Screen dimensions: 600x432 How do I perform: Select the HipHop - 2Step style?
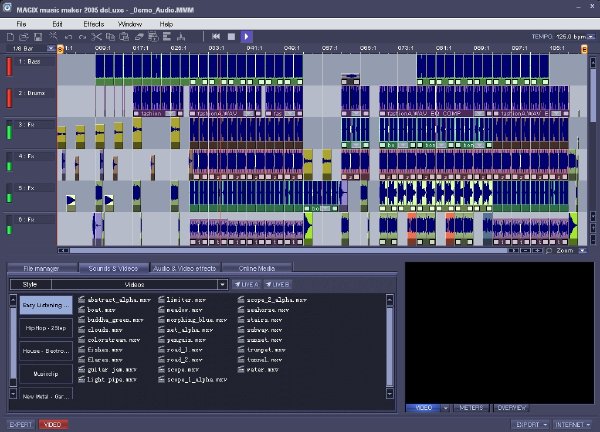[46, 328]
